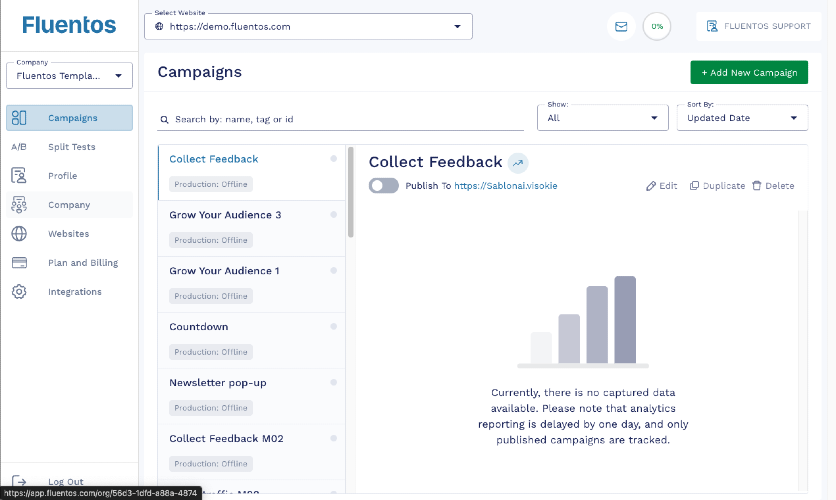Viewport: 836px width, 500px height.
Task: Click status dot on Newsletter pop-up row
Action: [333, 382]
